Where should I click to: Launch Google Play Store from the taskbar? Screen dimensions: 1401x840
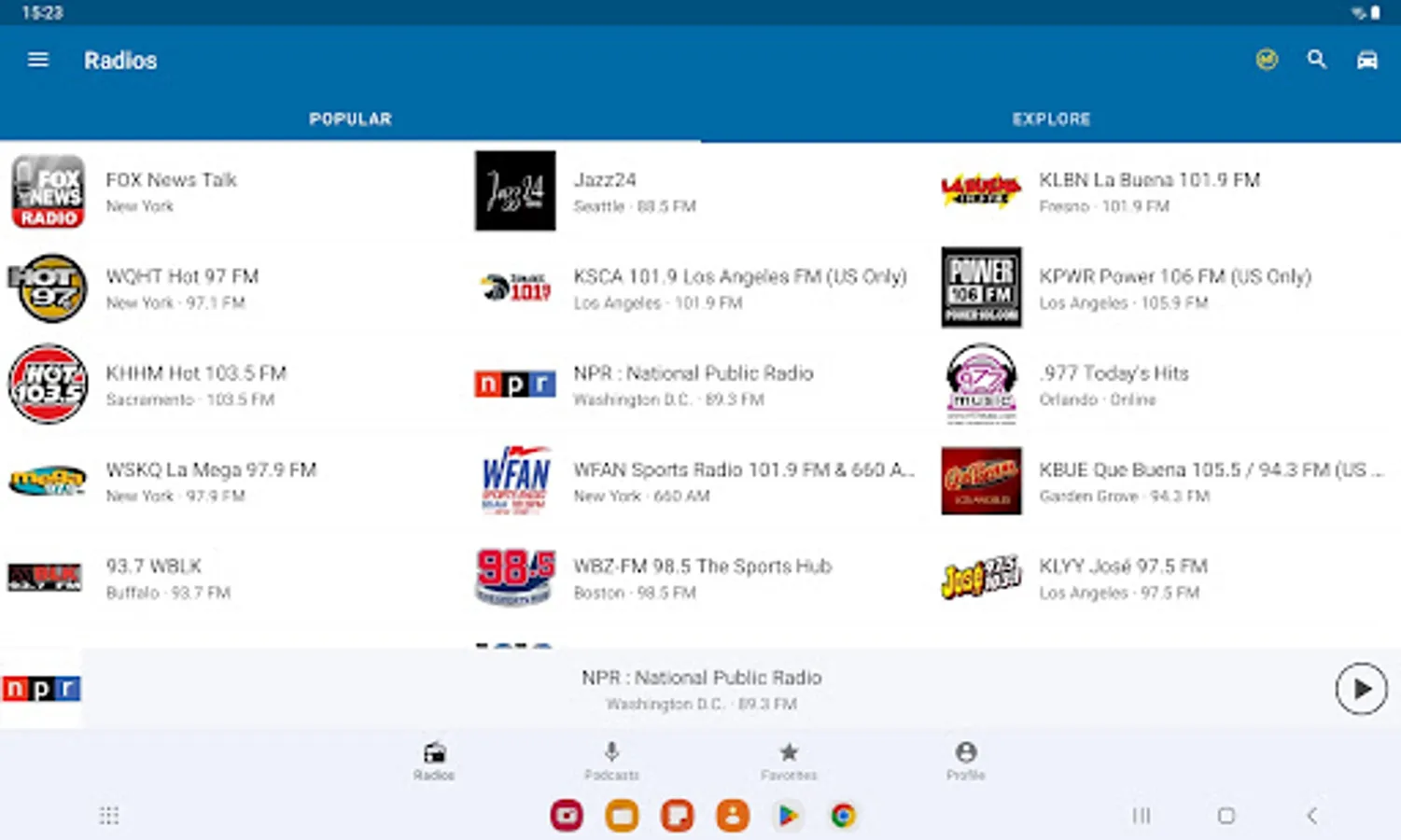[x=788, y=816]
